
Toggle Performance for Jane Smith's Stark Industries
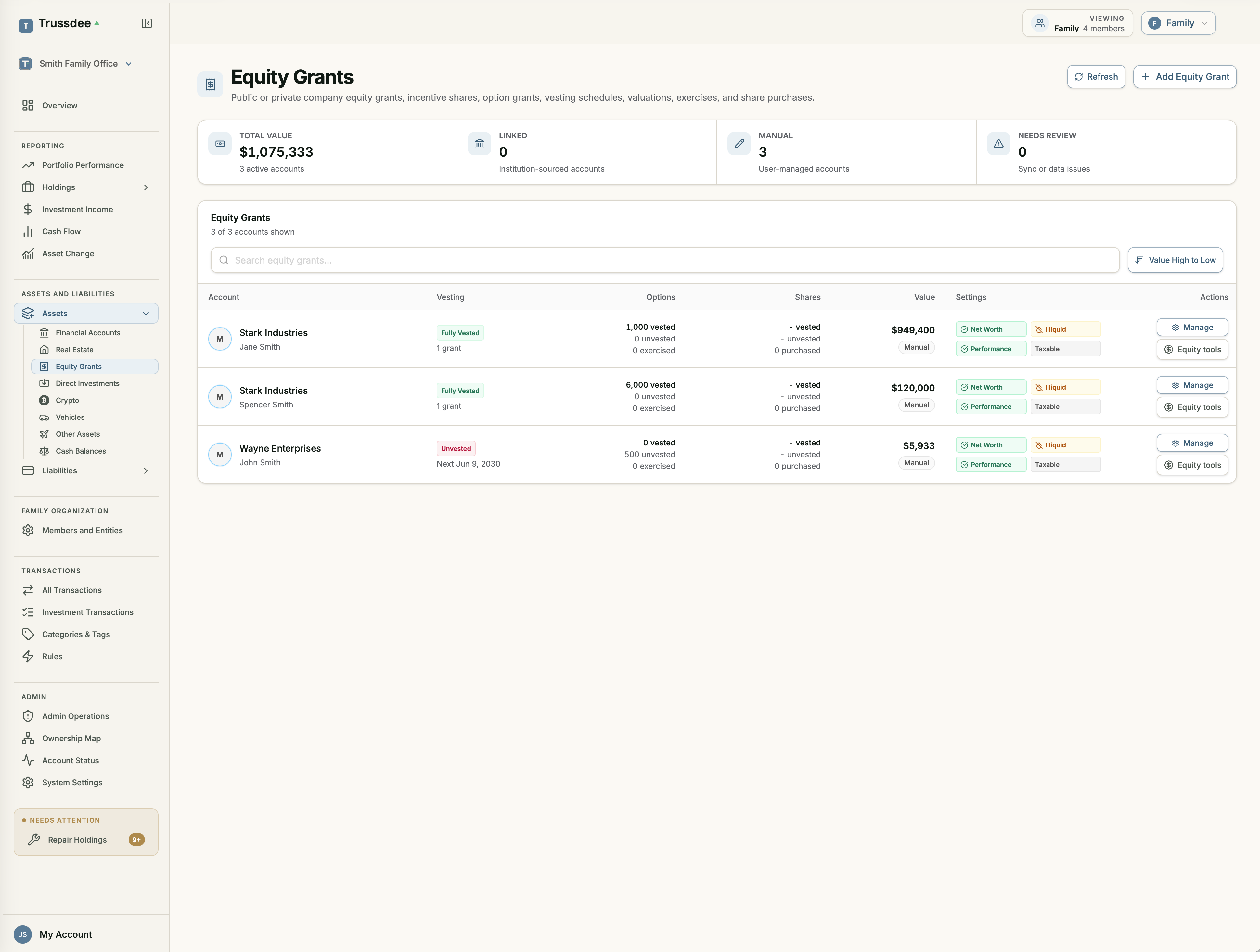click(x=991, y=349)
